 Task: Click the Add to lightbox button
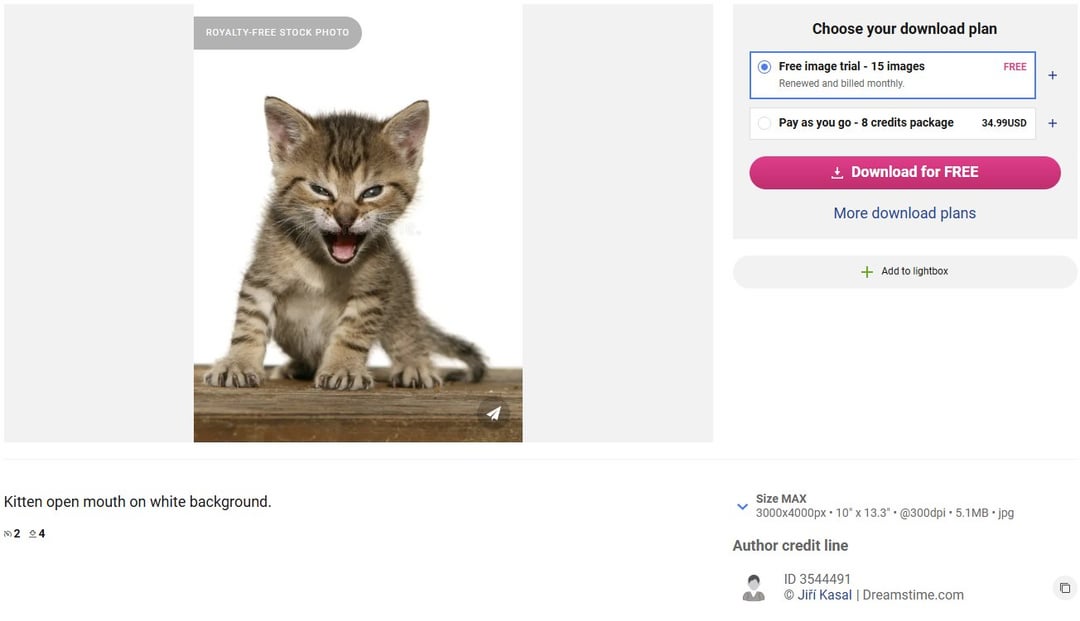tap(904, 271)
